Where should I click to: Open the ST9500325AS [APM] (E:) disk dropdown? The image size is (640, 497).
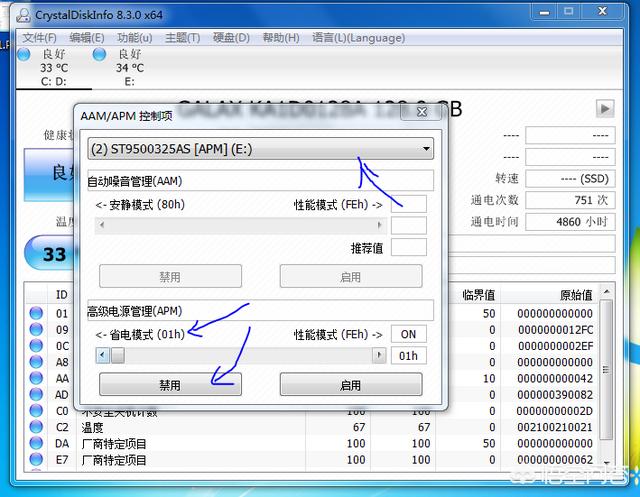[260, 149]
